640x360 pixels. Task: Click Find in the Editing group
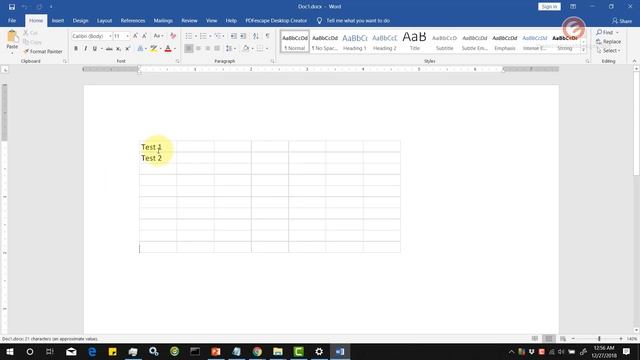click(x=607, y=32)
